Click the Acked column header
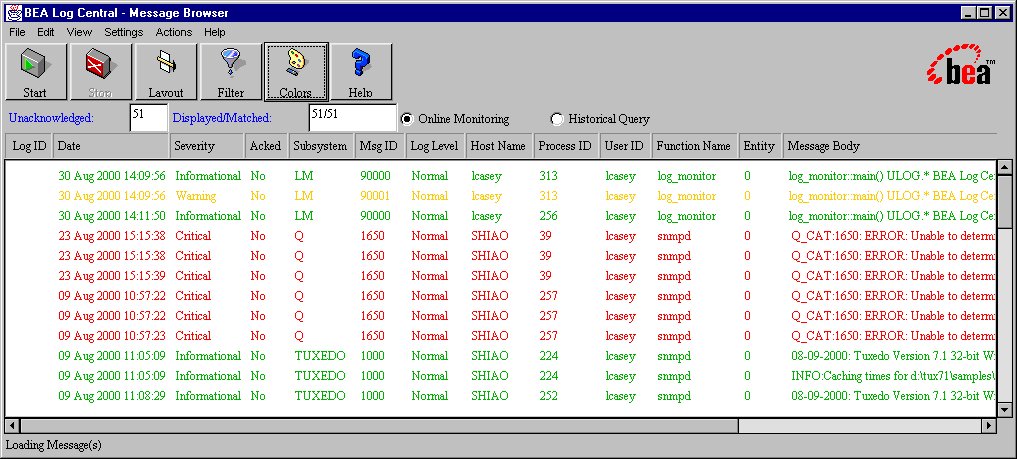1017x459 pixels. (x=266, y=146)
